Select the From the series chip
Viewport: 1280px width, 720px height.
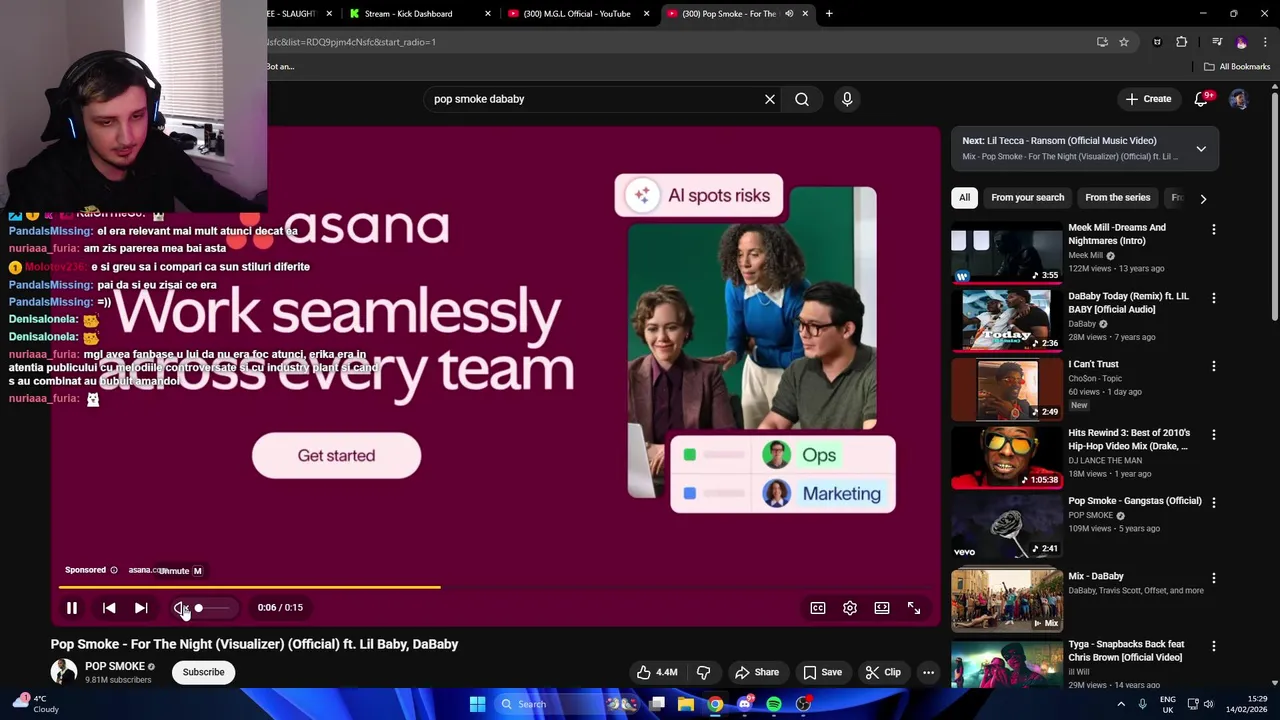(1117, 198)
